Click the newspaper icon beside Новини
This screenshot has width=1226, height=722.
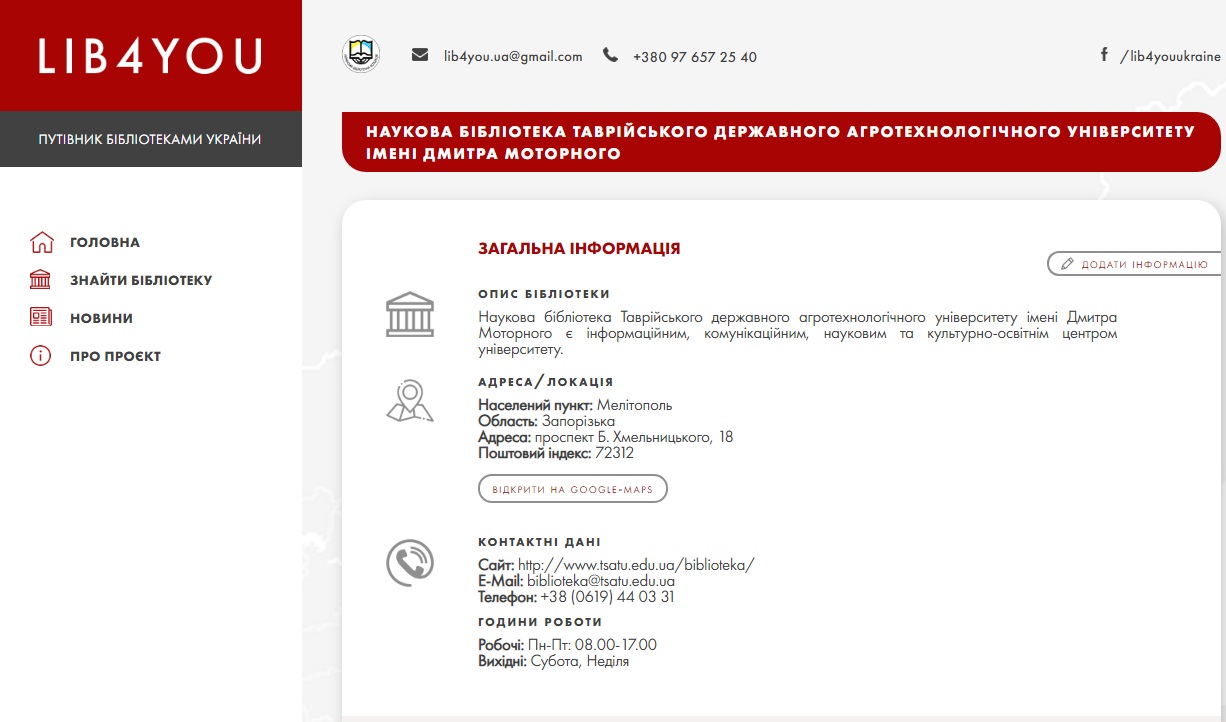pos(41,318)
